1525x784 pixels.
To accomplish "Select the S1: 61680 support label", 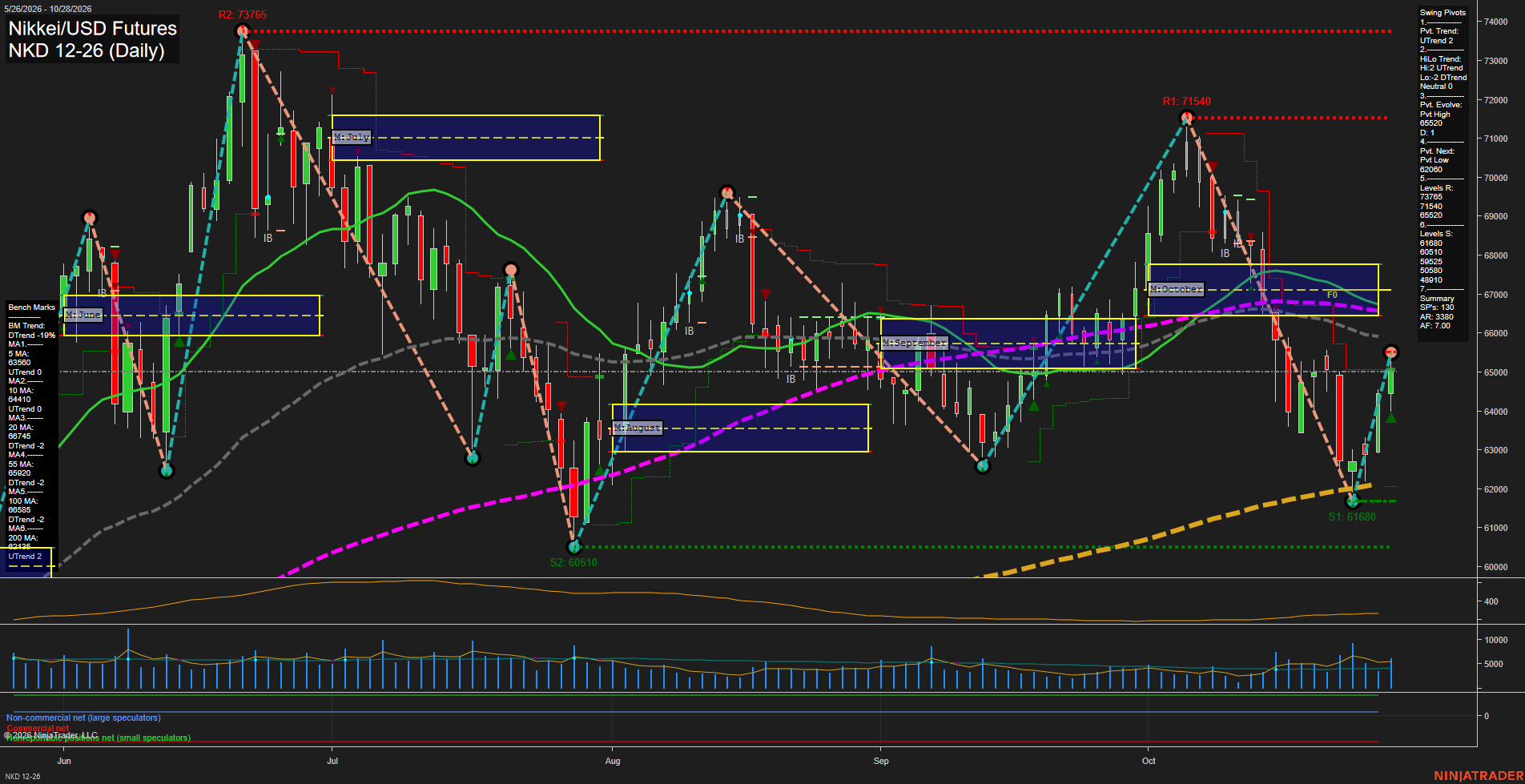I will [x=1352, y=517].
